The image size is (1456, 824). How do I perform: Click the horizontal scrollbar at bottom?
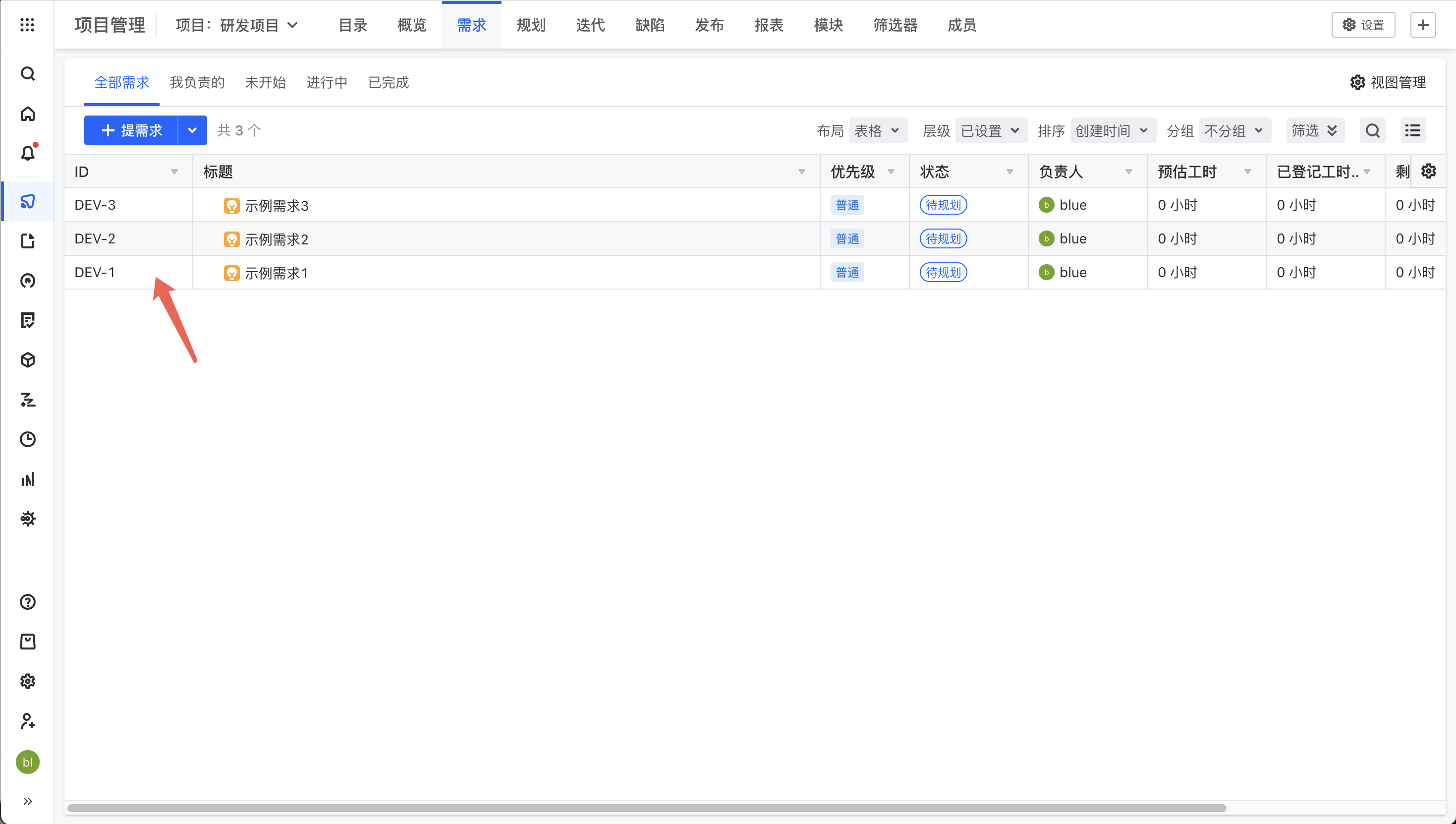tap(647, 808)
